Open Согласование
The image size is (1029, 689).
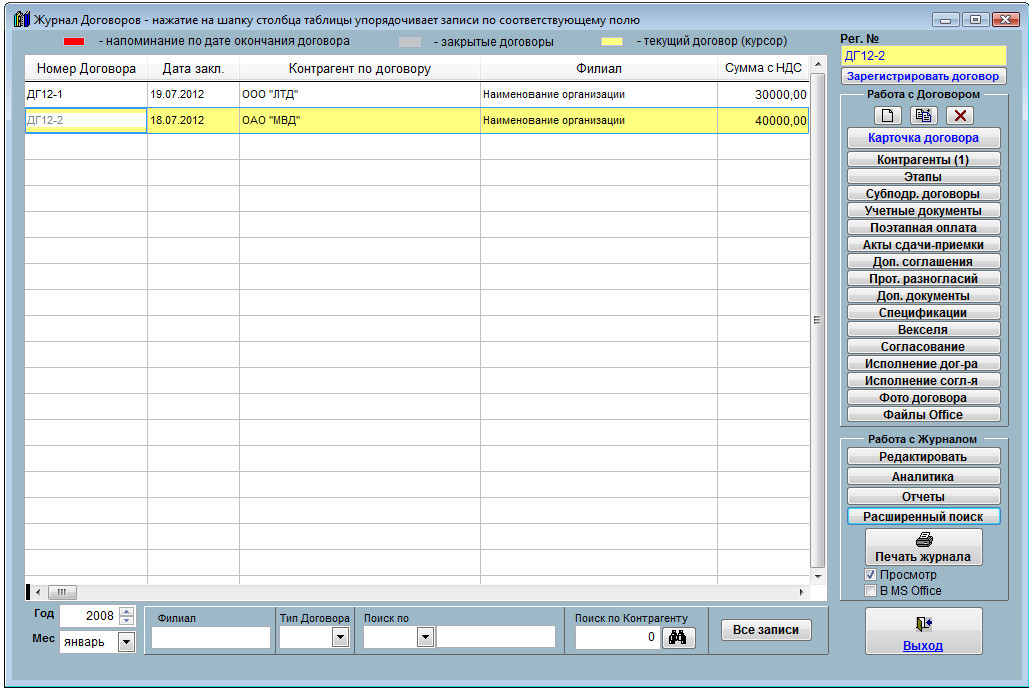(x=923, y=346)
